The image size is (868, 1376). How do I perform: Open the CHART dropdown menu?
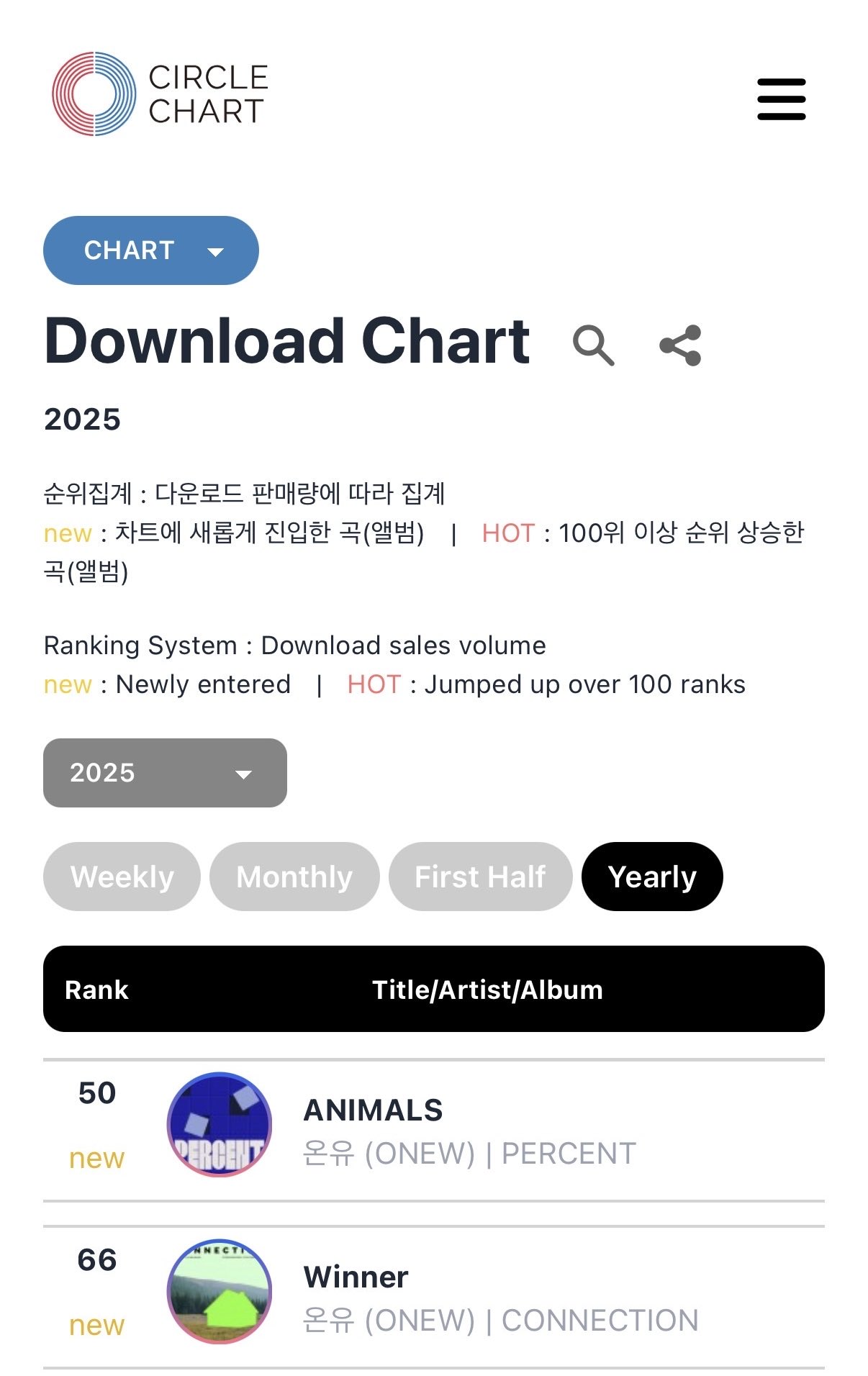coord(150,250)
